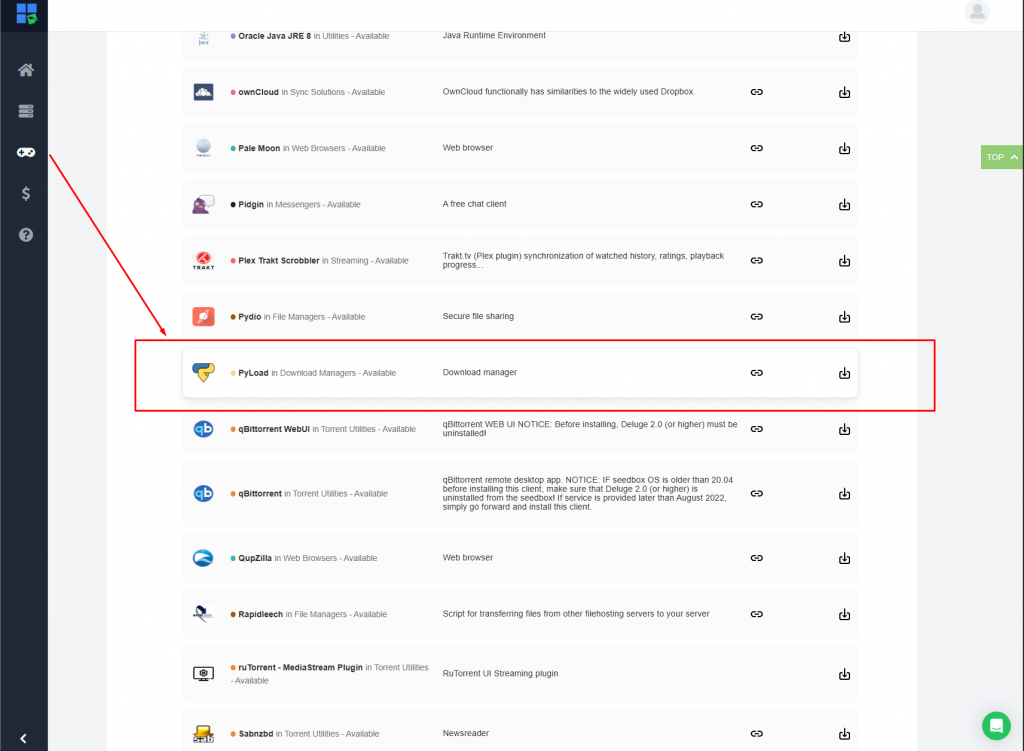Install Pidgin using its download icon

[844, 204]
